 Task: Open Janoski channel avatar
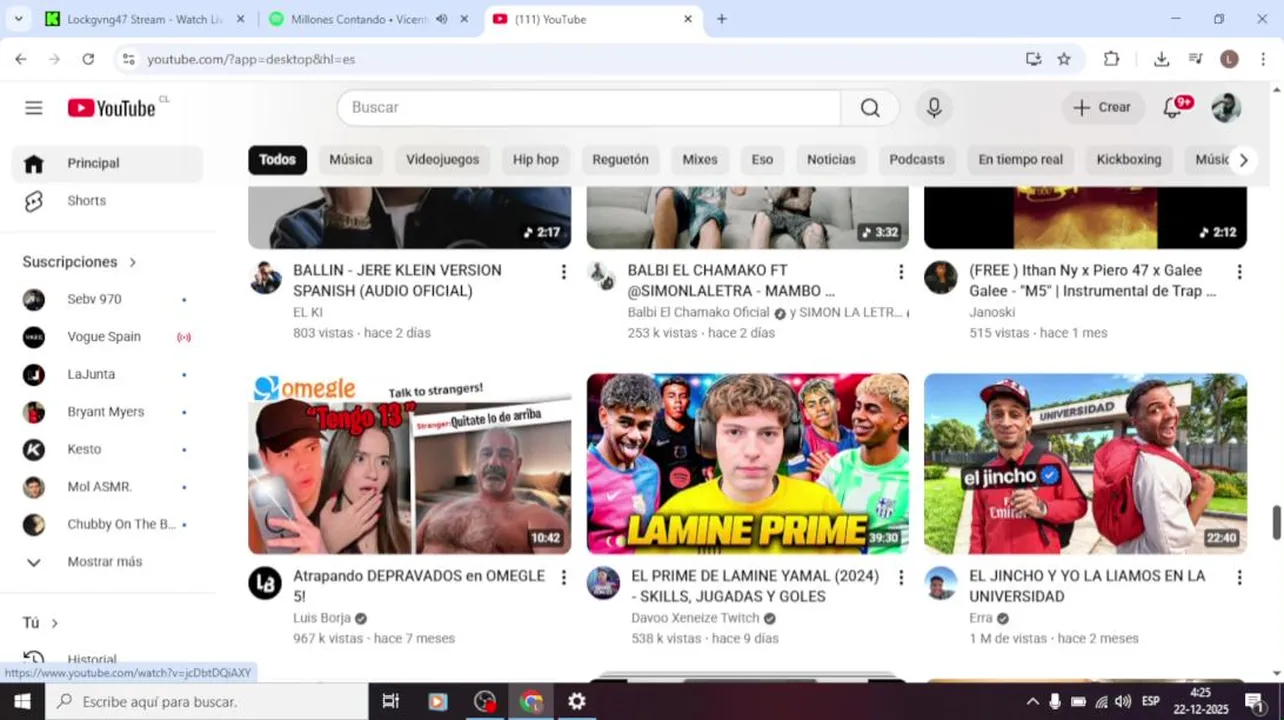[941, 277]
